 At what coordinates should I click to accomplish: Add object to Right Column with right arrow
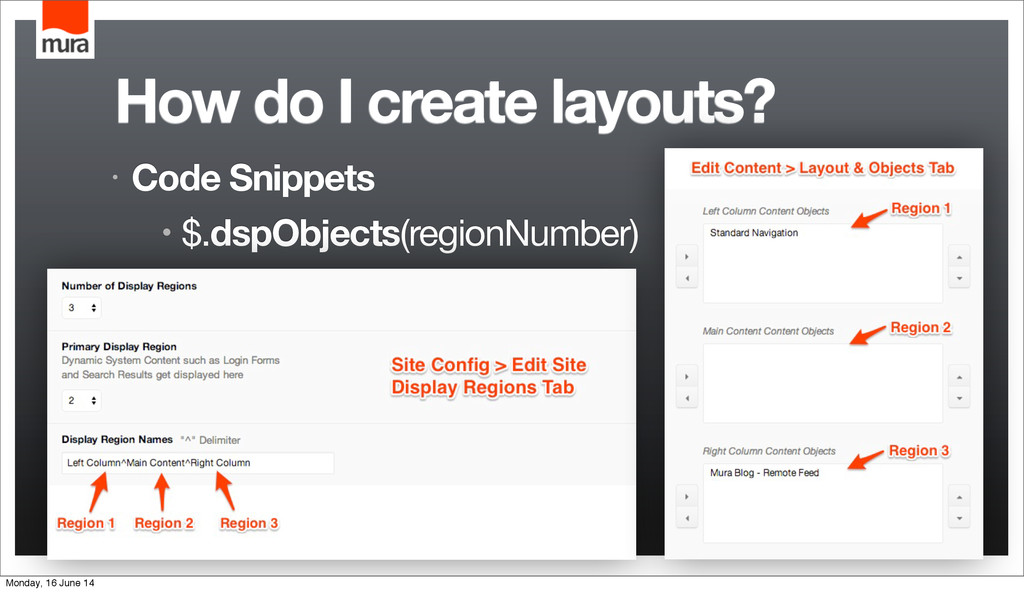(x=686, y=497)
